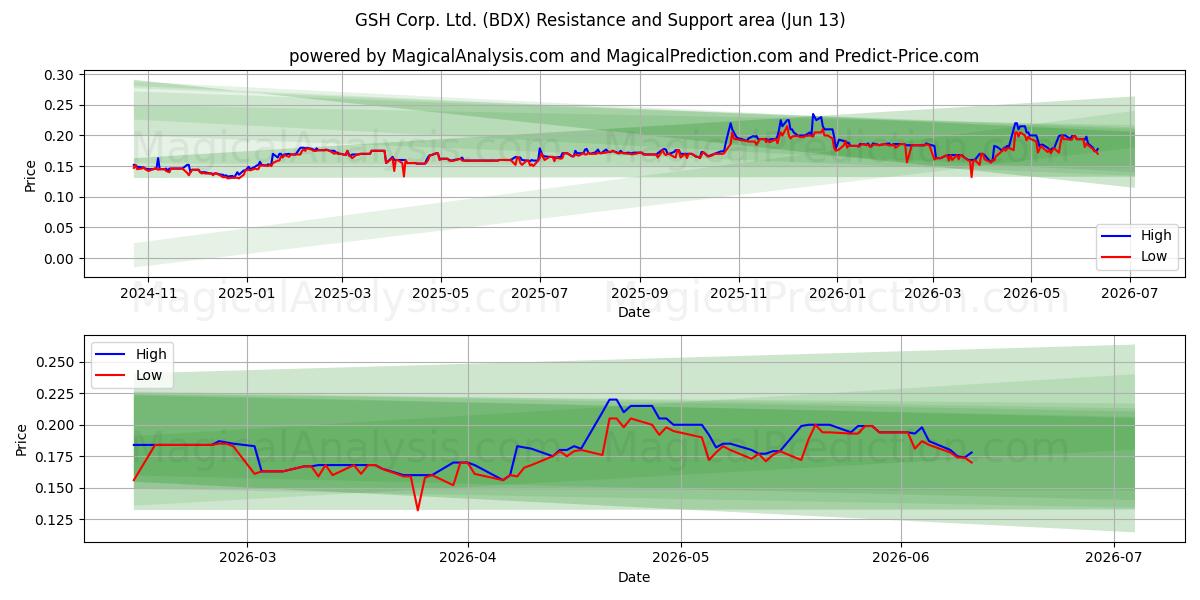The height and width of the screenshot is (600, 1200).
Task: Click the '0.225' price tick on bottom chart
Action: coord(55,393)
